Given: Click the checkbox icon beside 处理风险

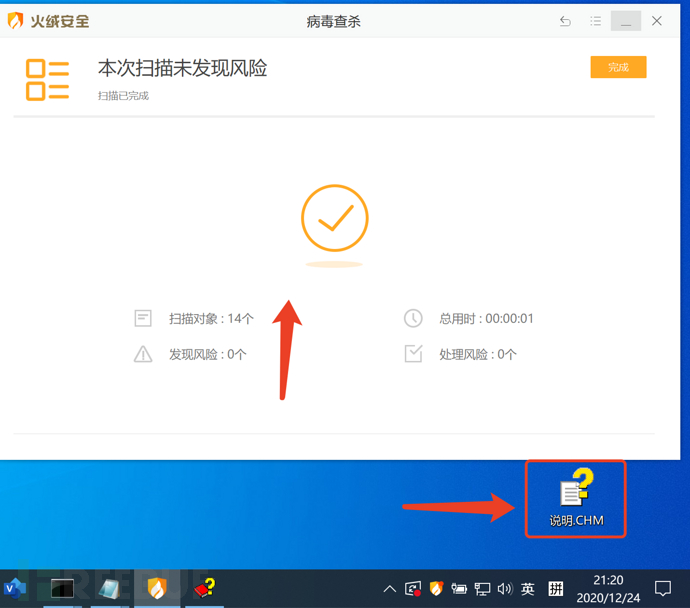Looking at the screenshot, I should pos(413,353).
